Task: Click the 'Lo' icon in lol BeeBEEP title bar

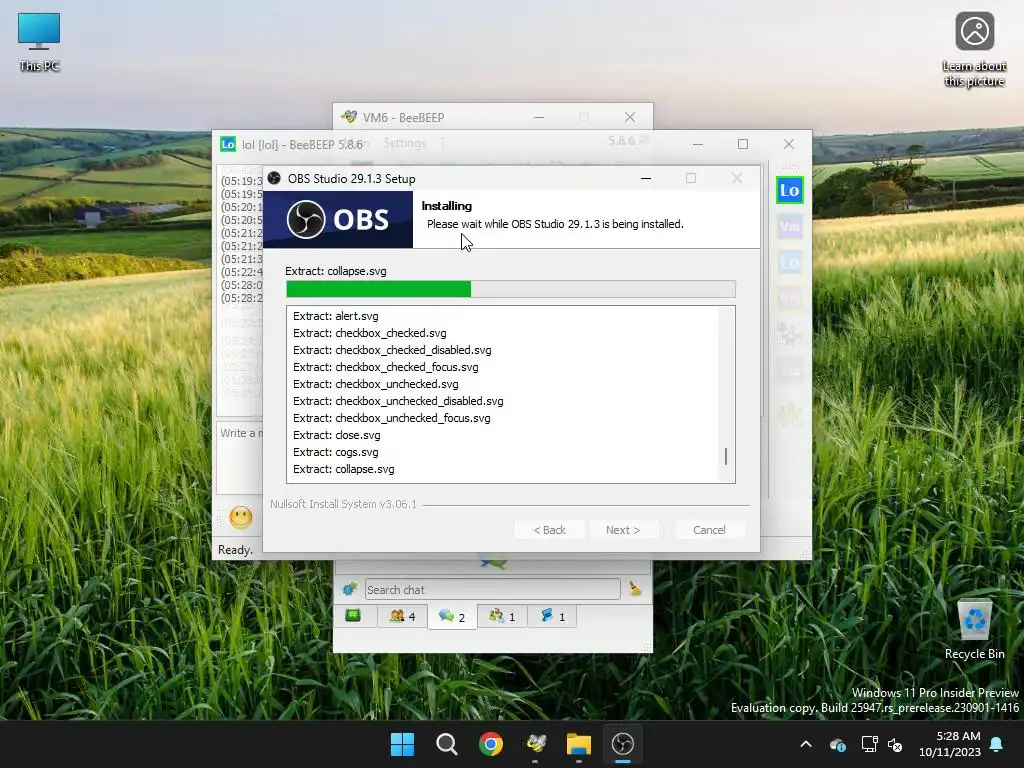Action: pos(227,144)
